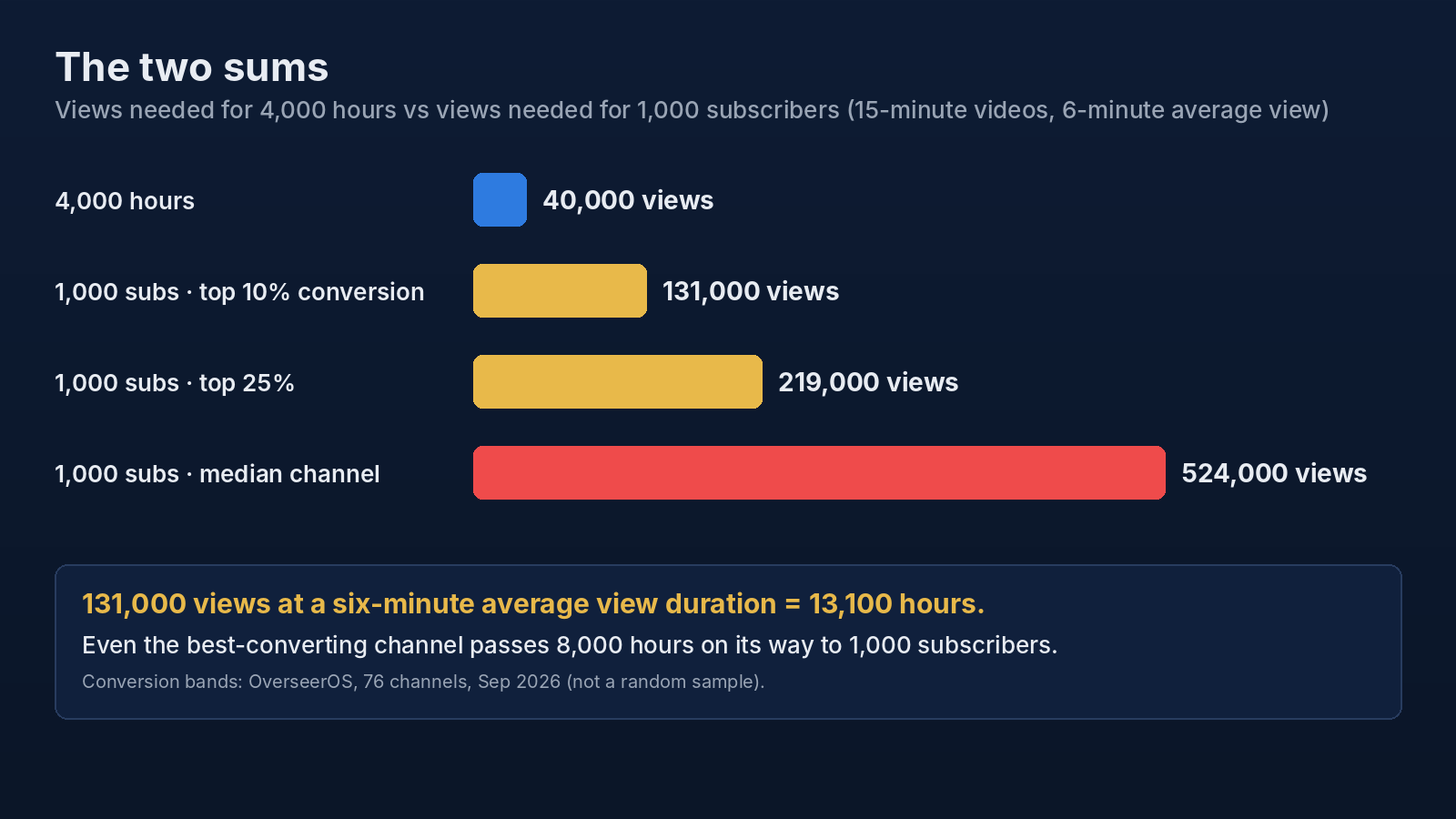
Task: Click the blue 40,000 views bar
Action: point(500,199)
